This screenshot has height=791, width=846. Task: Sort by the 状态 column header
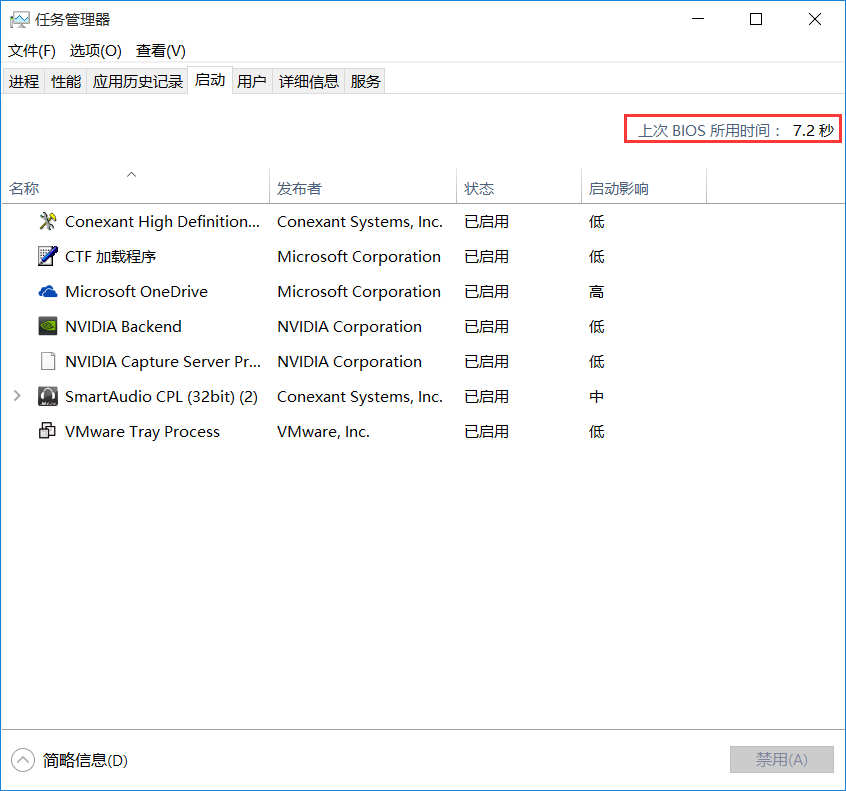pyautogui.click(x=519, y=186)
